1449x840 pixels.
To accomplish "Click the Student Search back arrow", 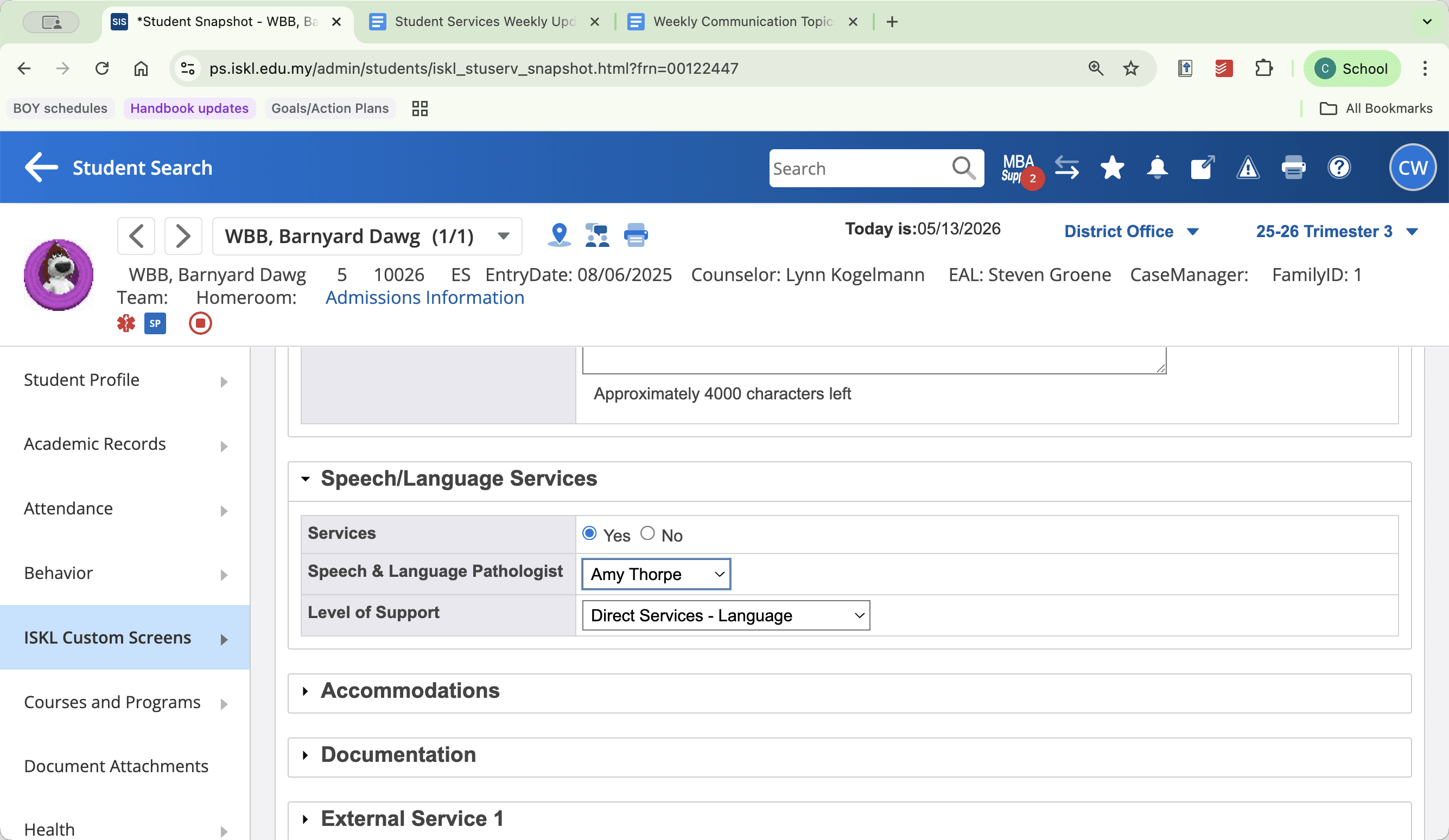I will (41, 168).
